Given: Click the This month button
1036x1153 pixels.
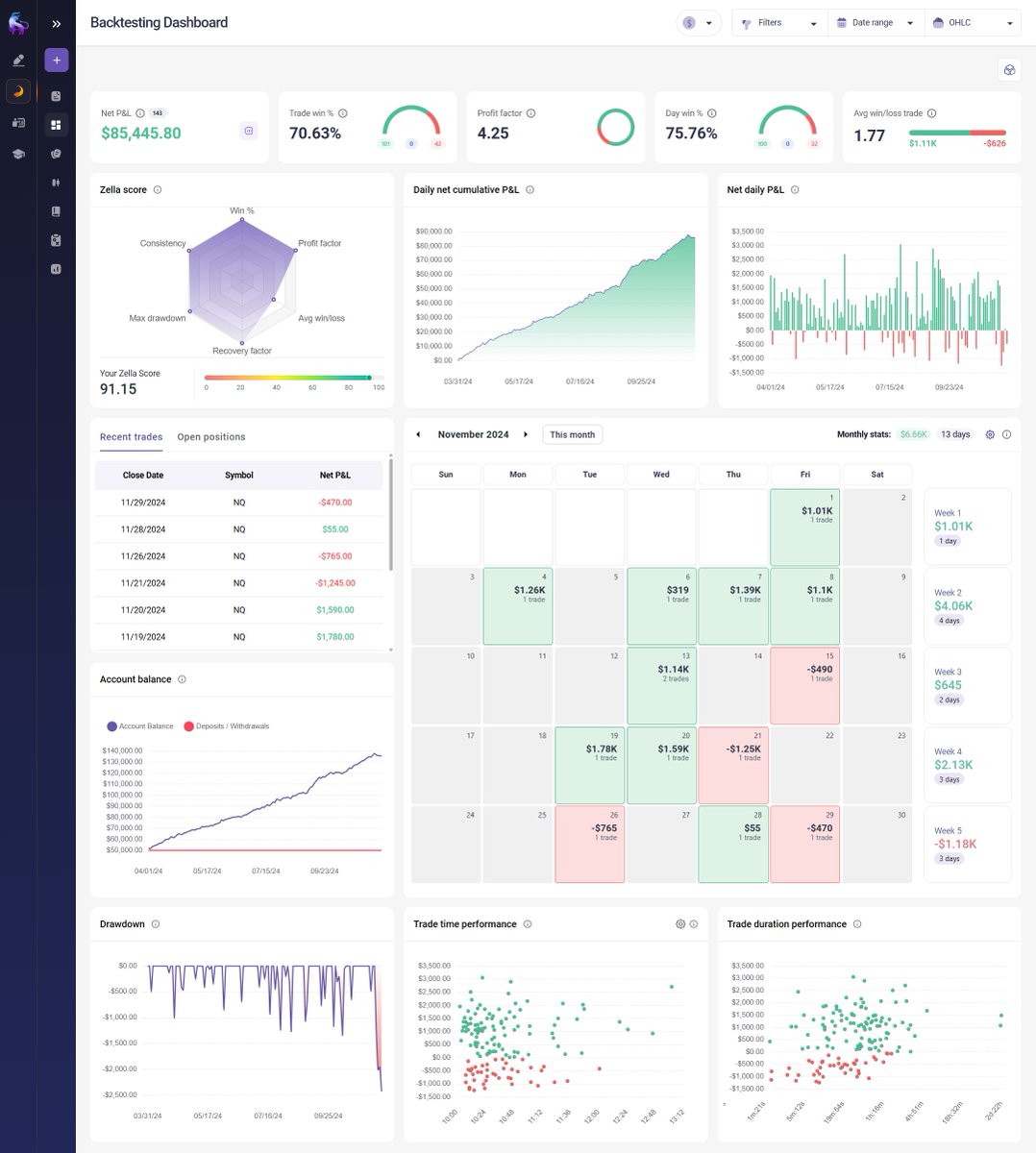Looking at the screenshot, I should (x=573, y=434).
